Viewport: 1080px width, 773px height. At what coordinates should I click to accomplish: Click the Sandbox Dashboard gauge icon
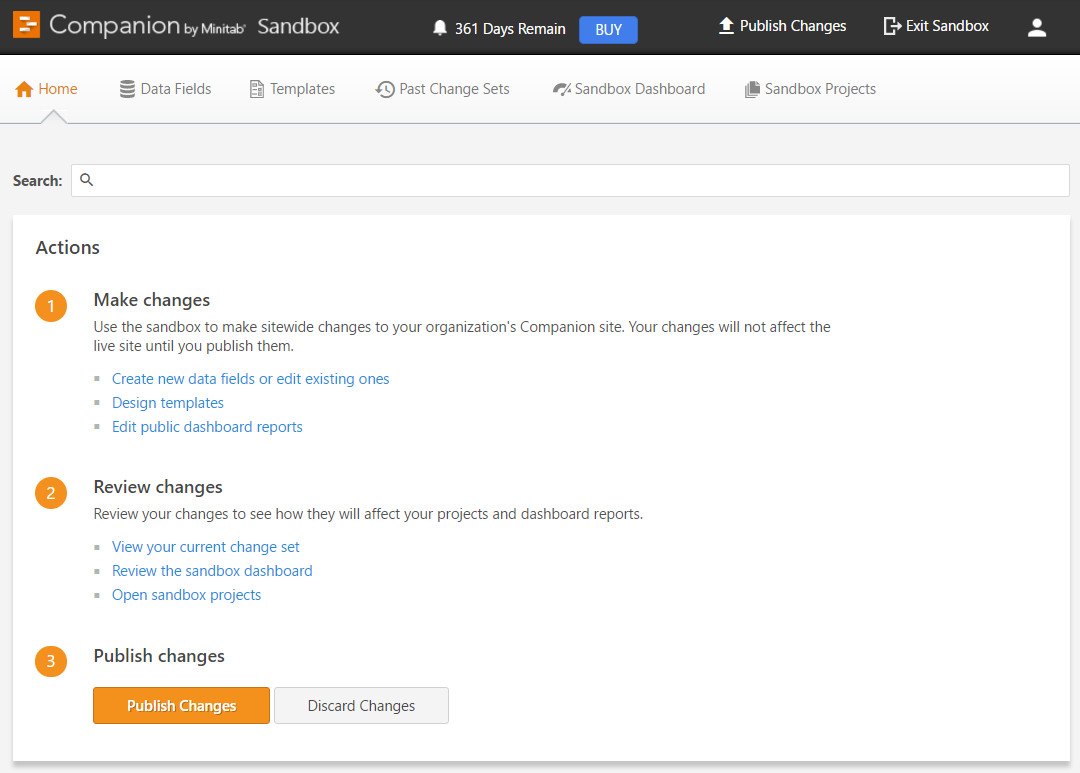pos(561,89)
